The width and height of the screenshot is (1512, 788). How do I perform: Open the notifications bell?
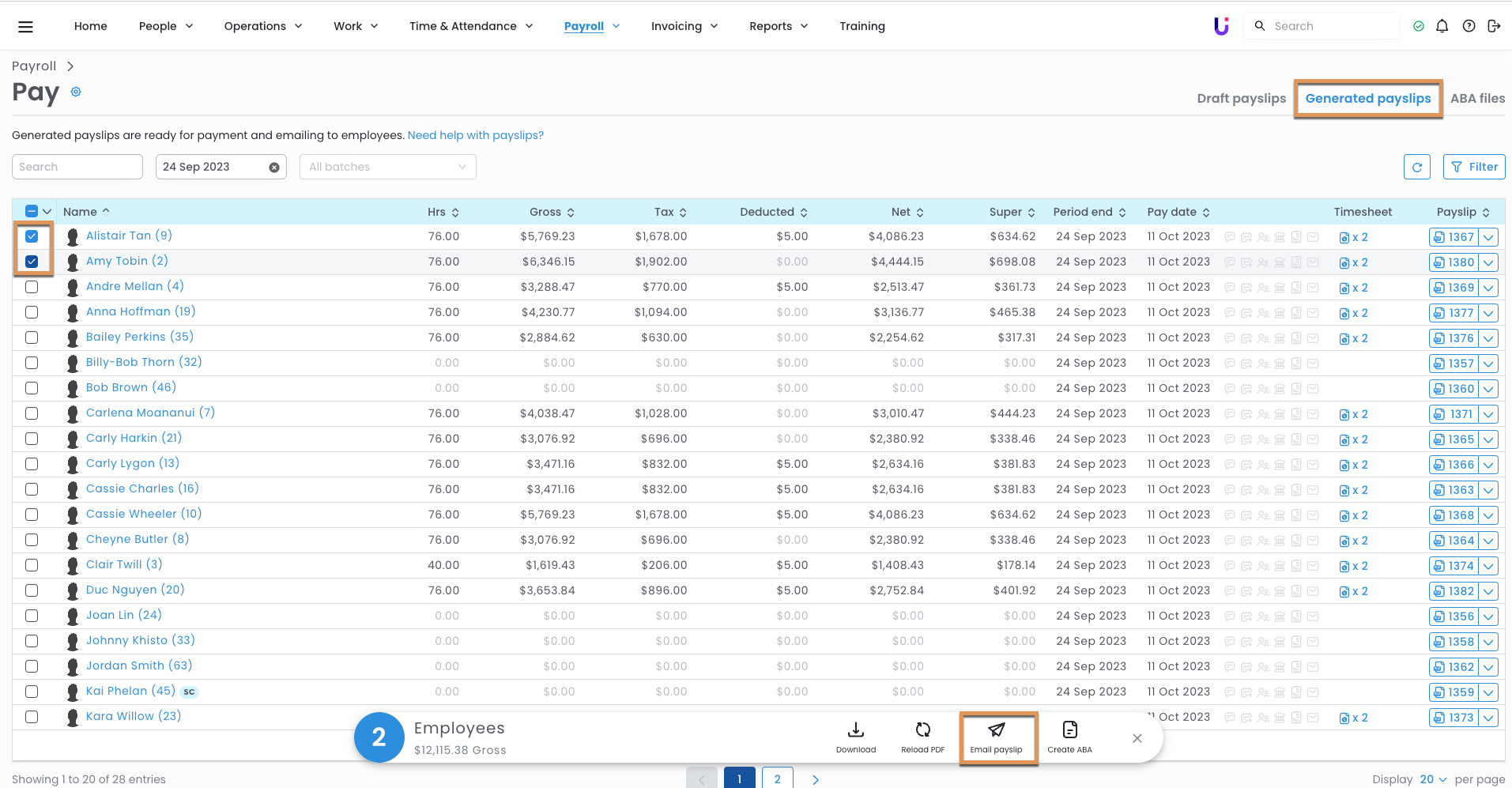tap(1442, 26)
